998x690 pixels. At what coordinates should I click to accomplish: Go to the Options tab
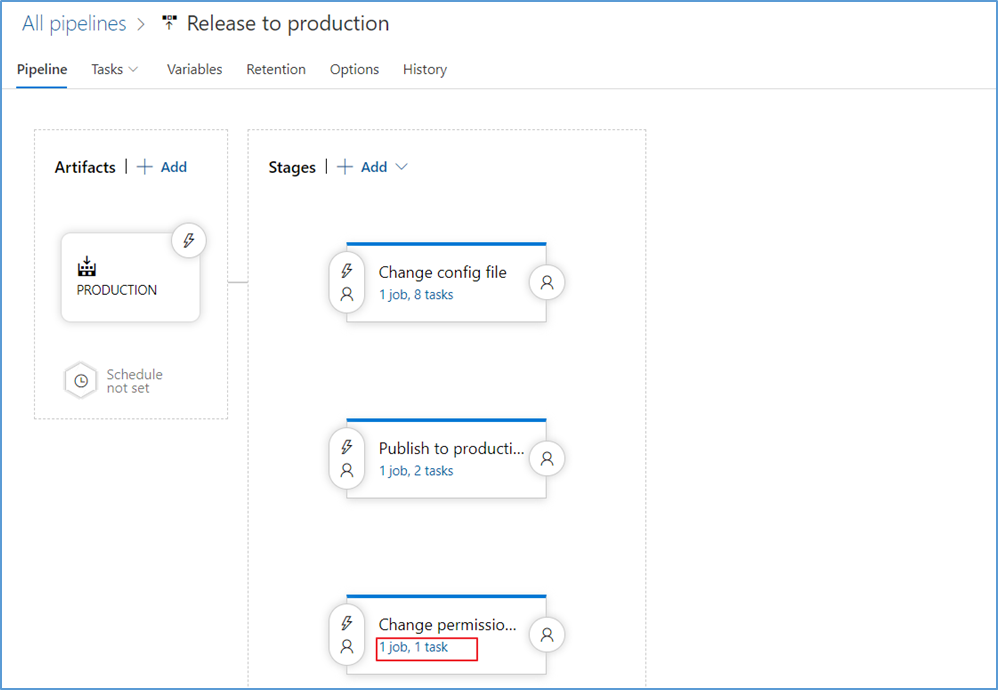click(354, 69)
